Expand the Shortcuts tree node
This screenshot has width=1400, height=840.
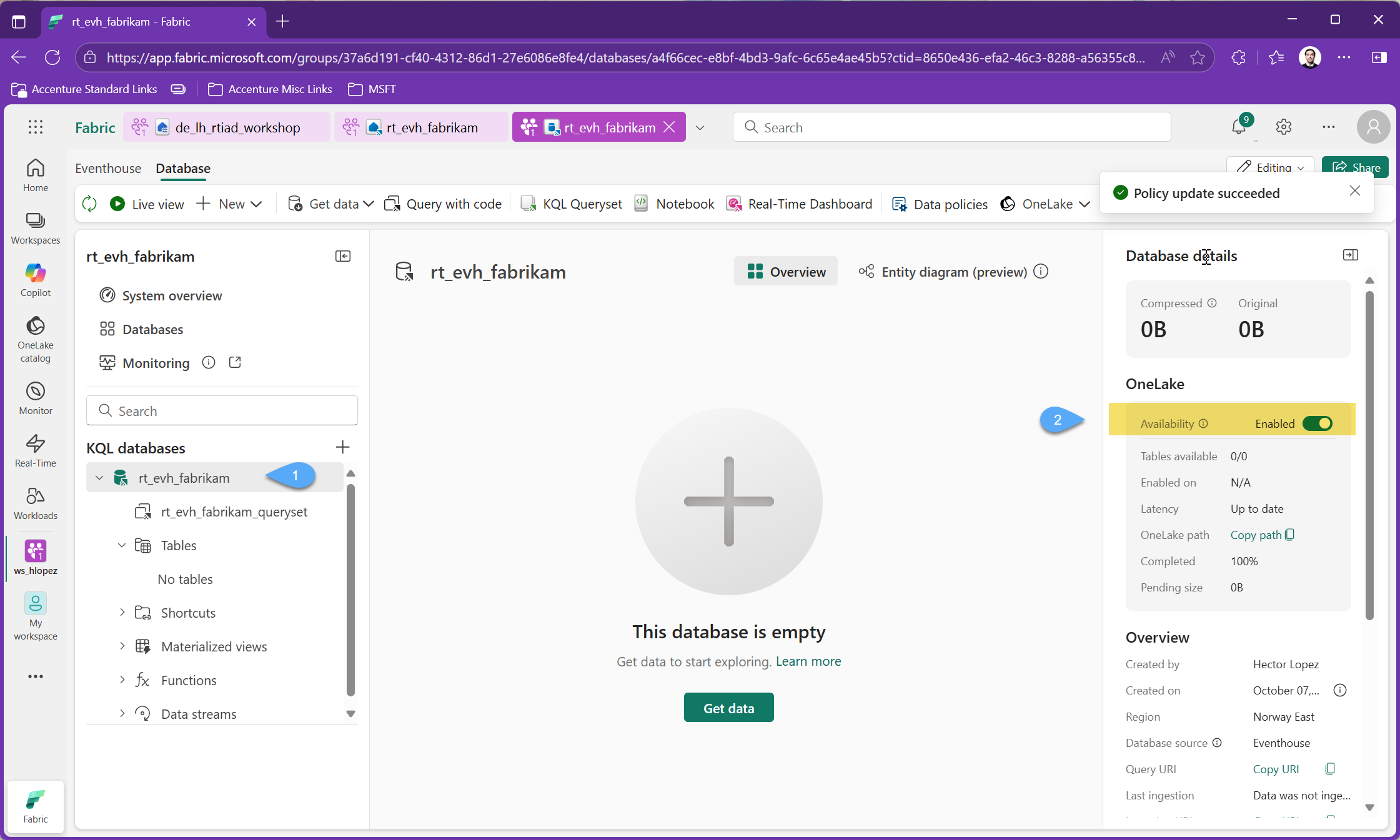122,613
